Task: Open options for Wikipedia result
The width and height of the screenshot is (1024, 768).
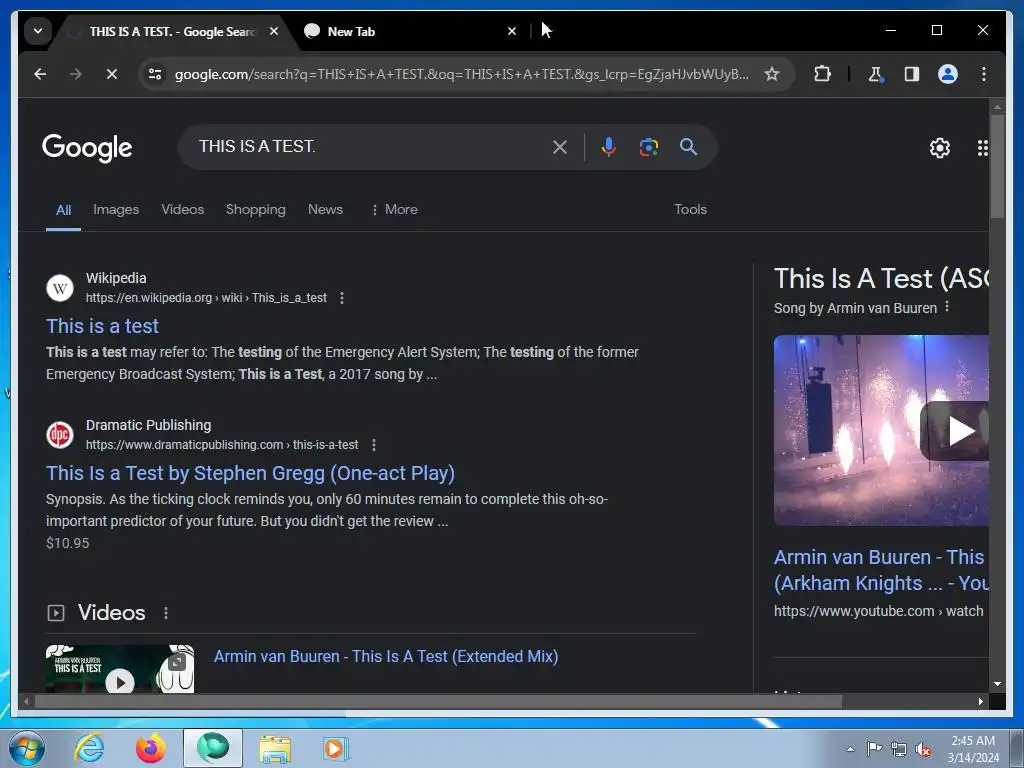Action: pos(342,298)
